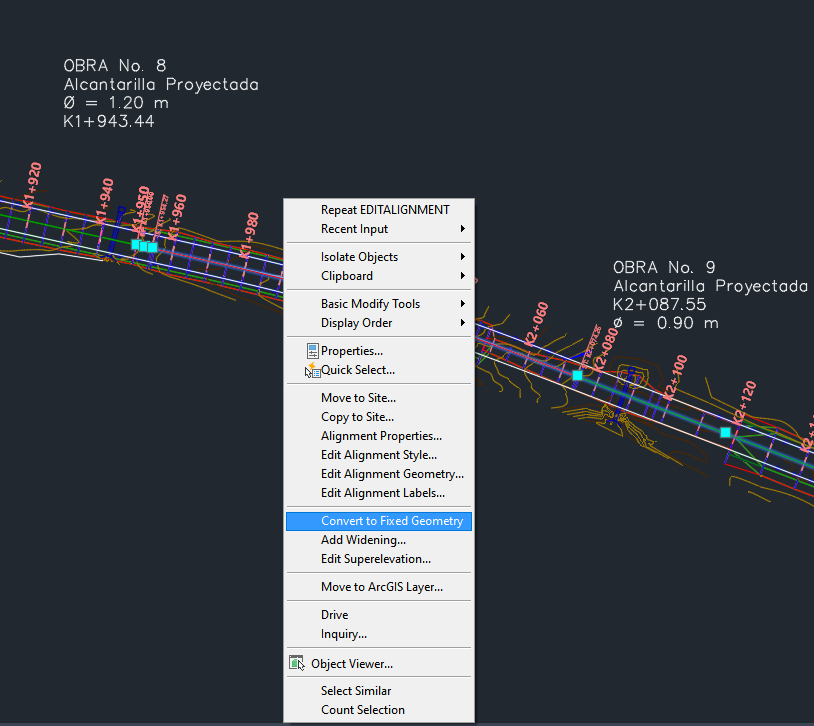Viewport: 814px width, 726px height.
Task: Open Edit Alignment Geometry
Action: tap(379, 474)
